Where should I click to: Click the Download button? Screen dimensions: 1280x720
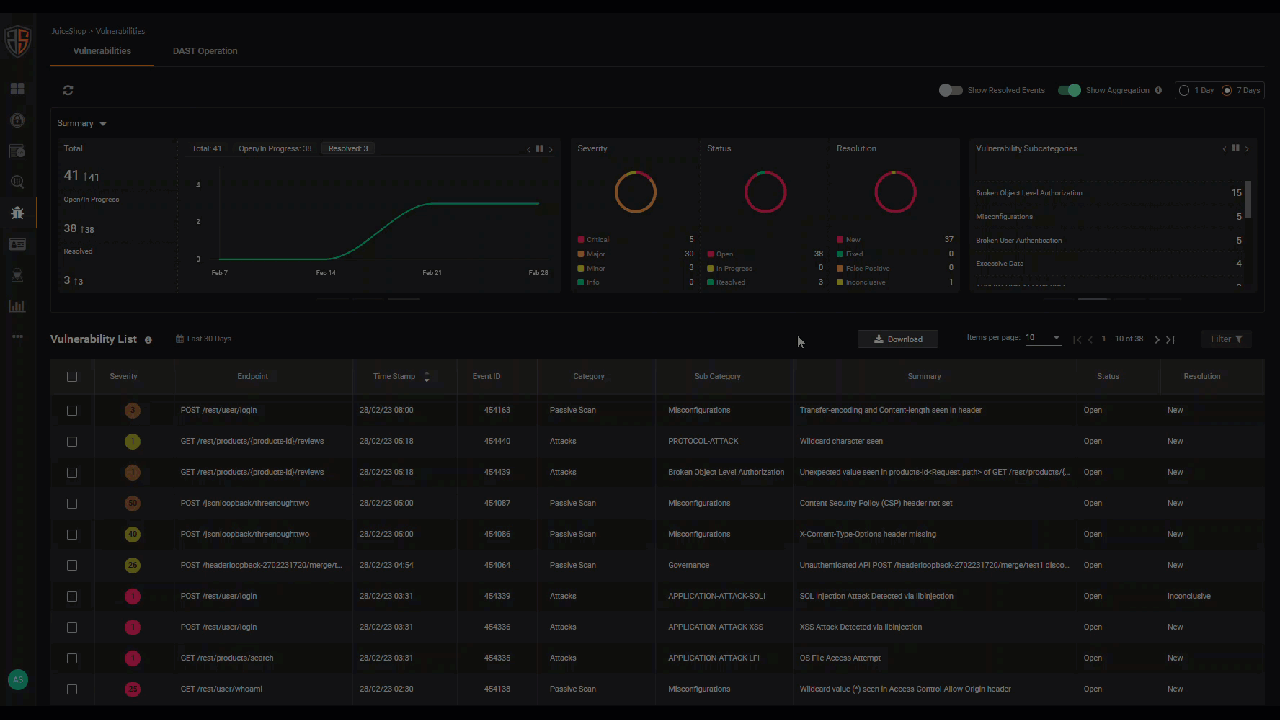point(897,339)
